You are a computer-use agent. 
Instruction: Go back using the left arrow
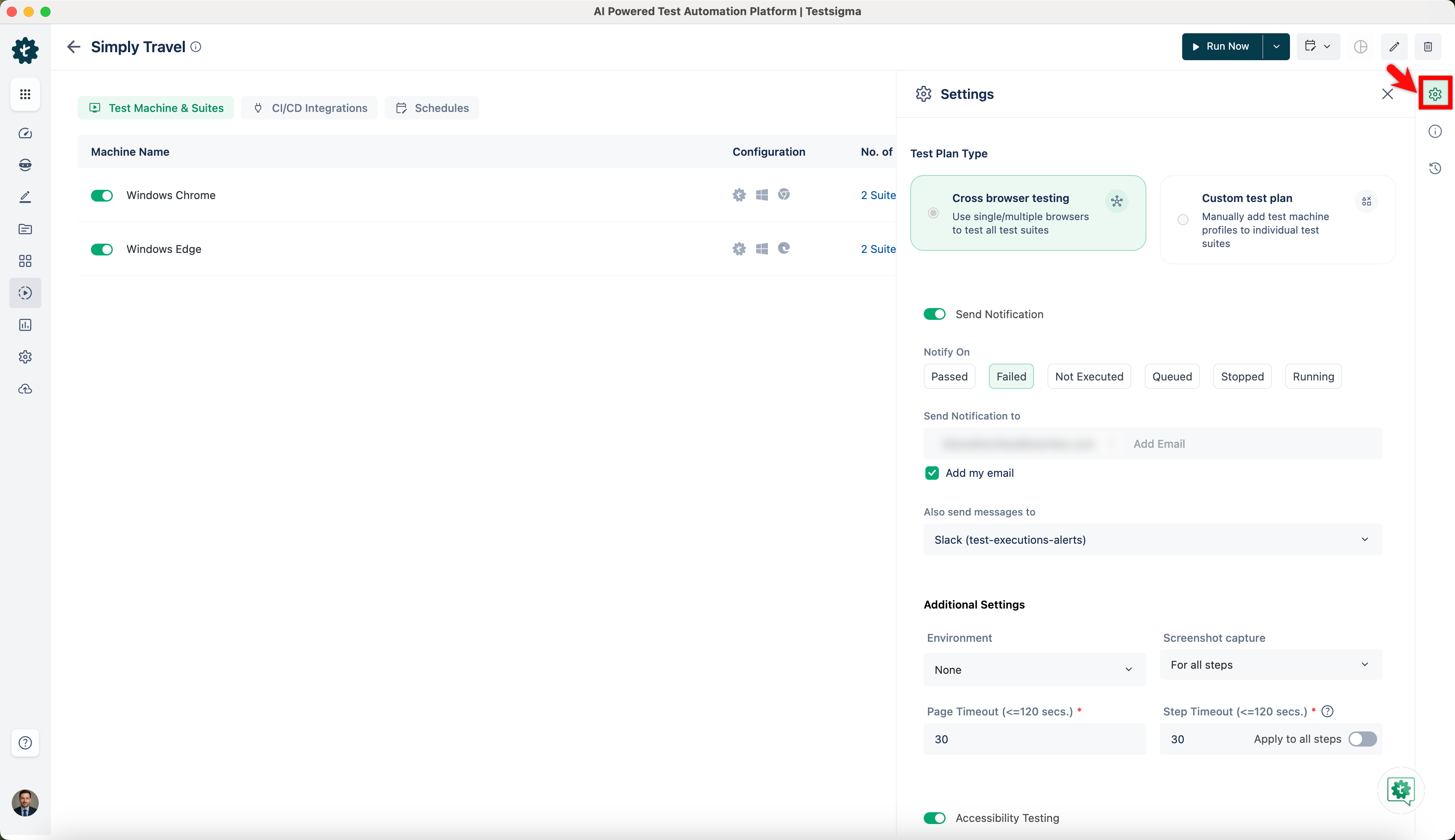coord(73,47)
